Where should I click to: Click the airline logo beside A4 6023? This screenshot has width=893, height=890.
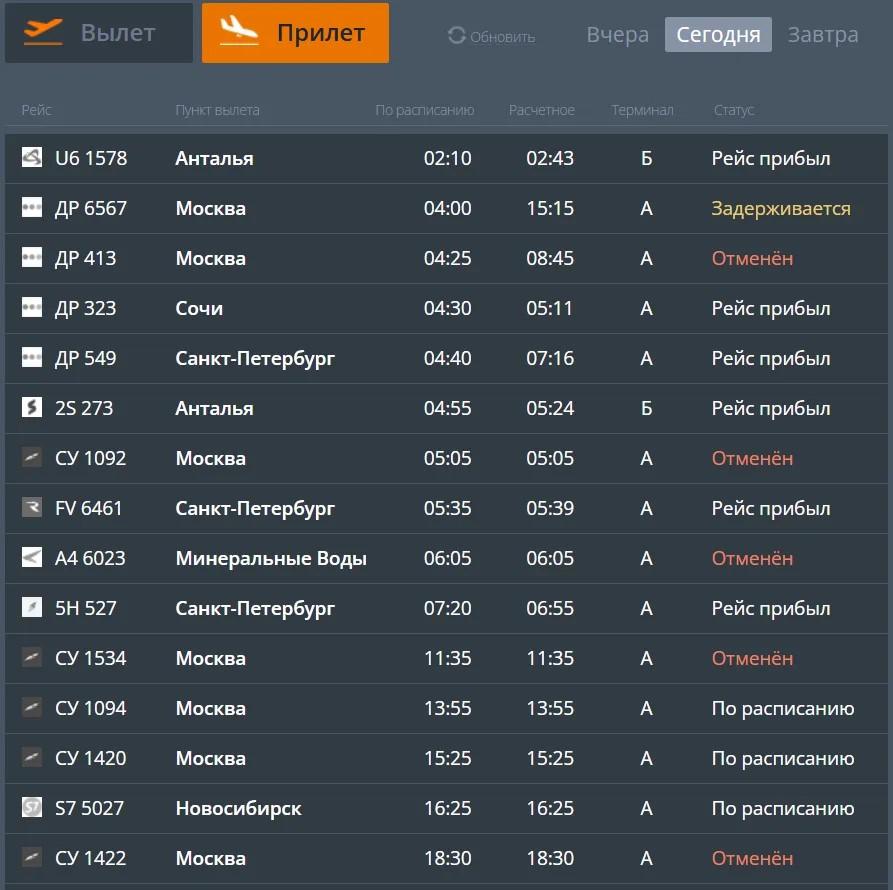click(x=32, y=557)
